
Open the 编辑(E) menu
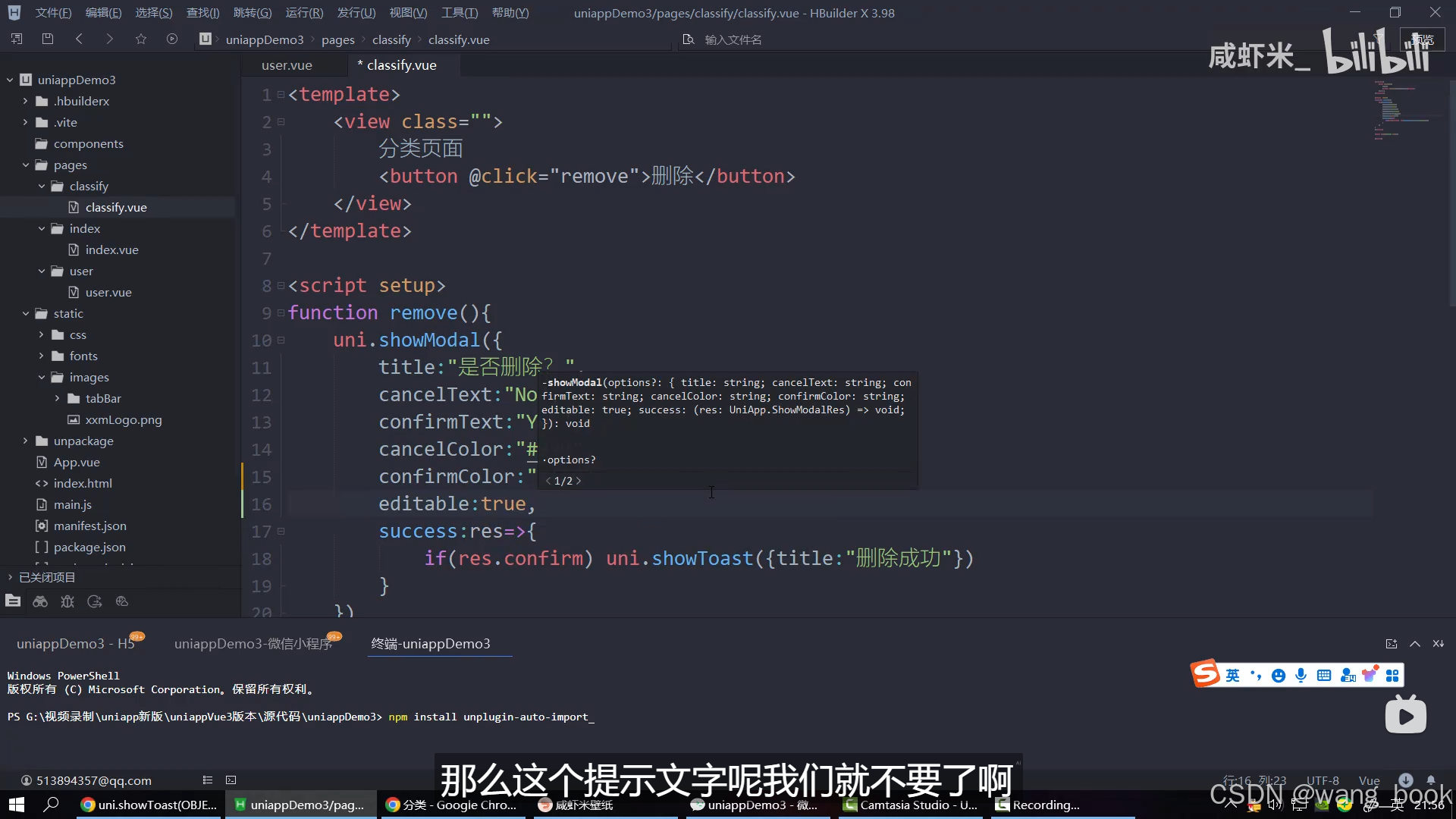[x=103, y=13]
